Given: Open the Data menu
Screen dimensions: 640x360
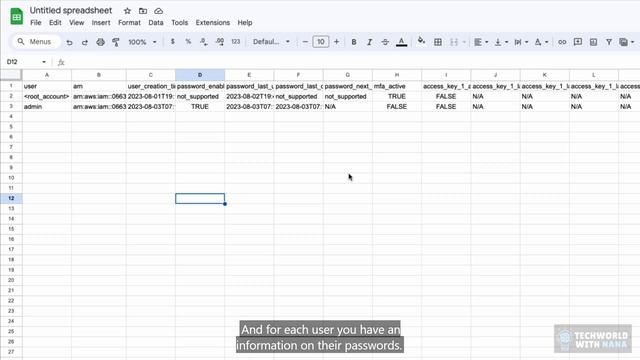Looking at the screenshot, I should [156, 22].
